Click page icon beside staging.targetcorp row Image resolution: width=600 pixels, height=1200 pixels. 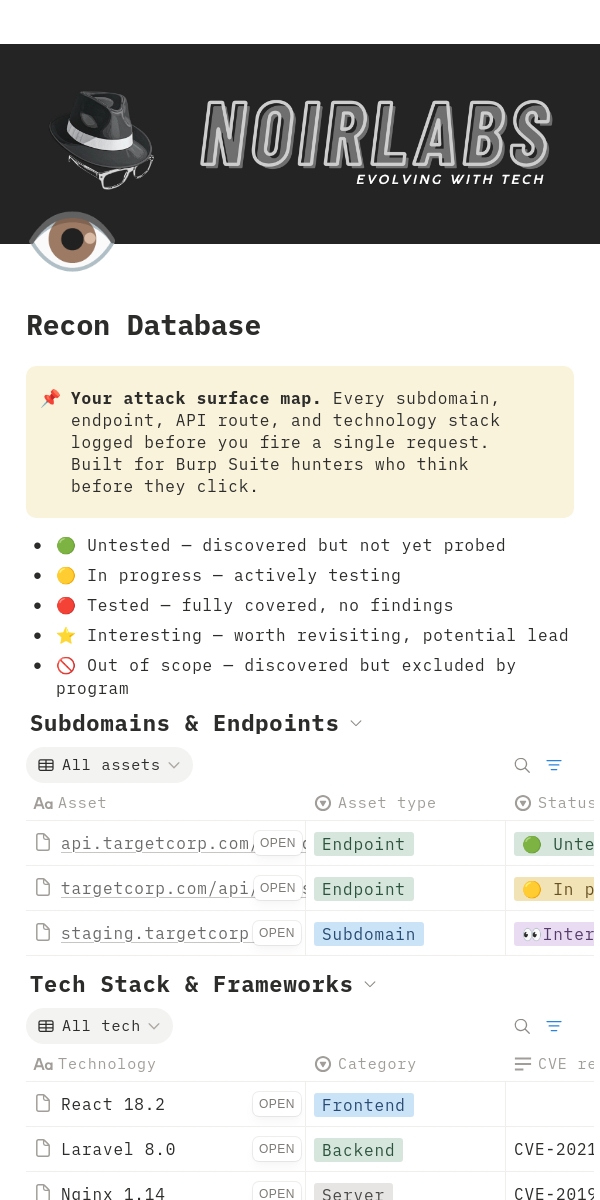coord(43,933)
